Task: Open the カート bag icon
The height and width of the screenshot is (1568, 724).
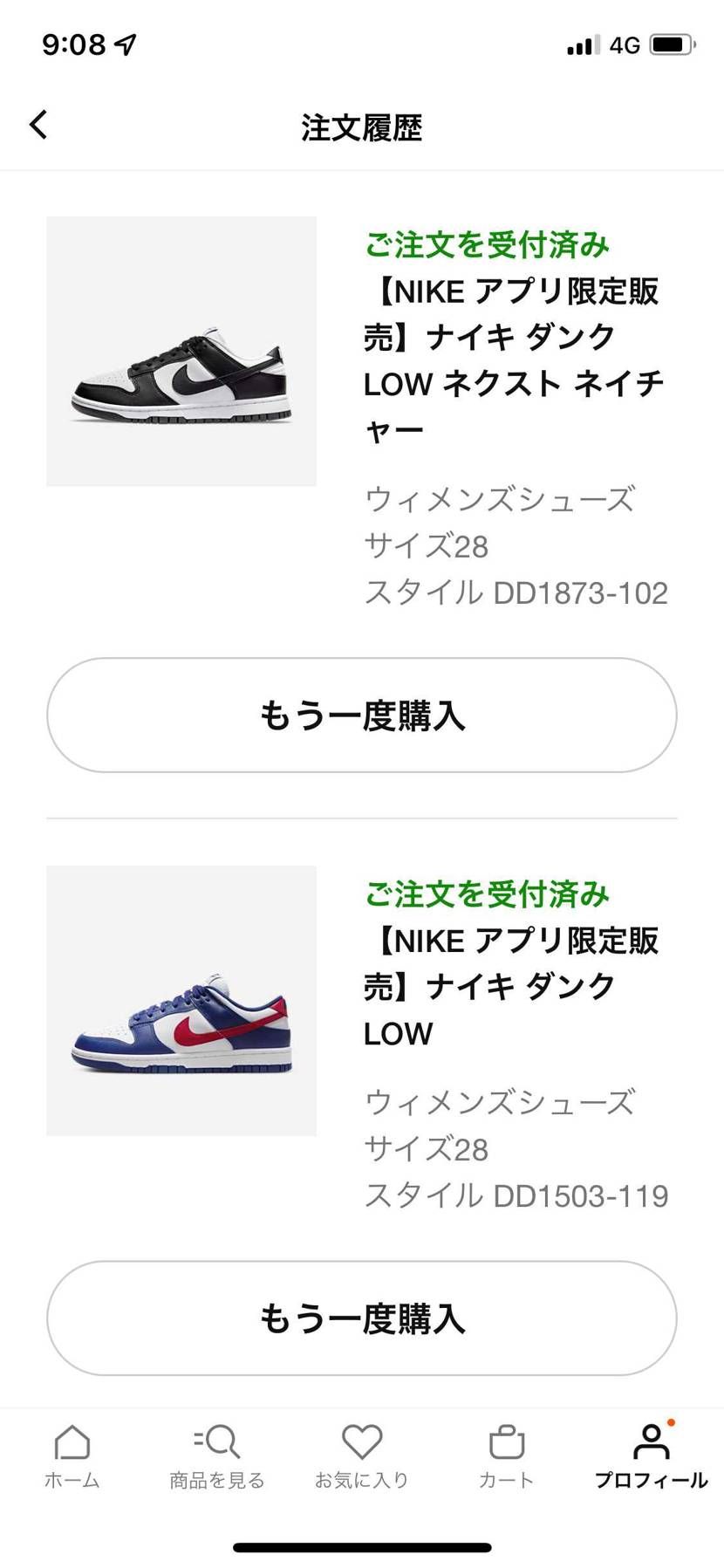Action: tap(507, 1441)
